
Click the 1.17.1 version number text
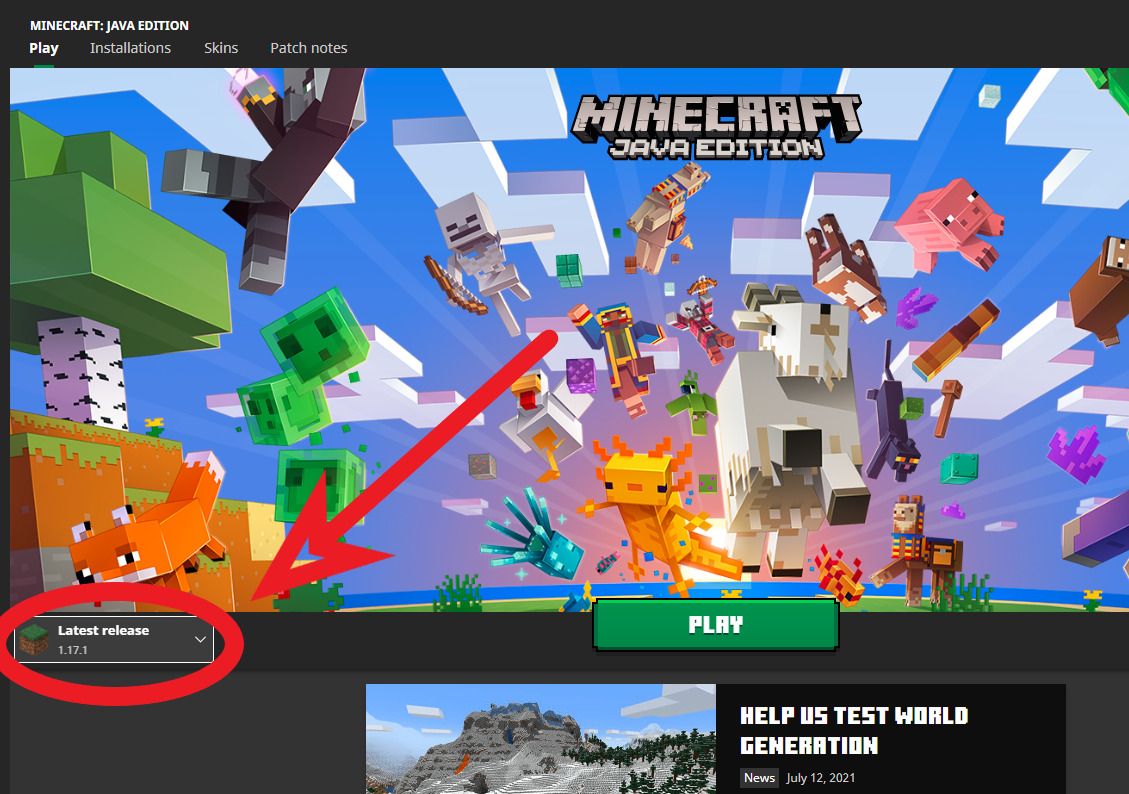(x=72, y=650)
